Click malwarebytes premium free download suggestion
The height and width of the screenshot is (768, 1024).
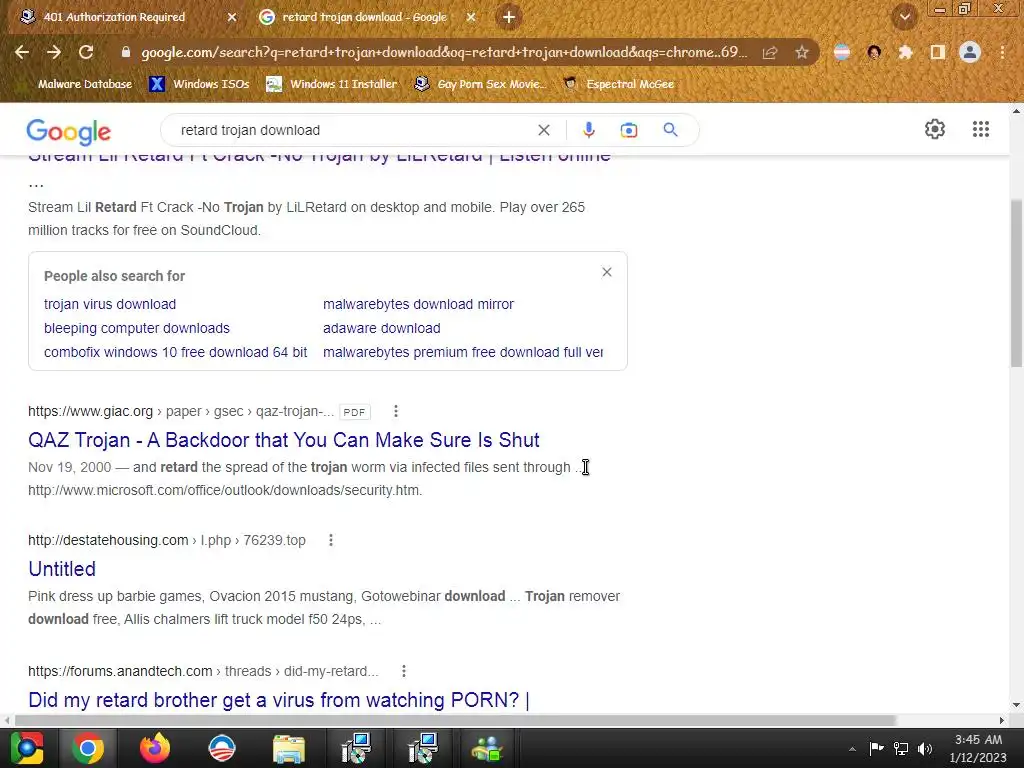(462, 353)
